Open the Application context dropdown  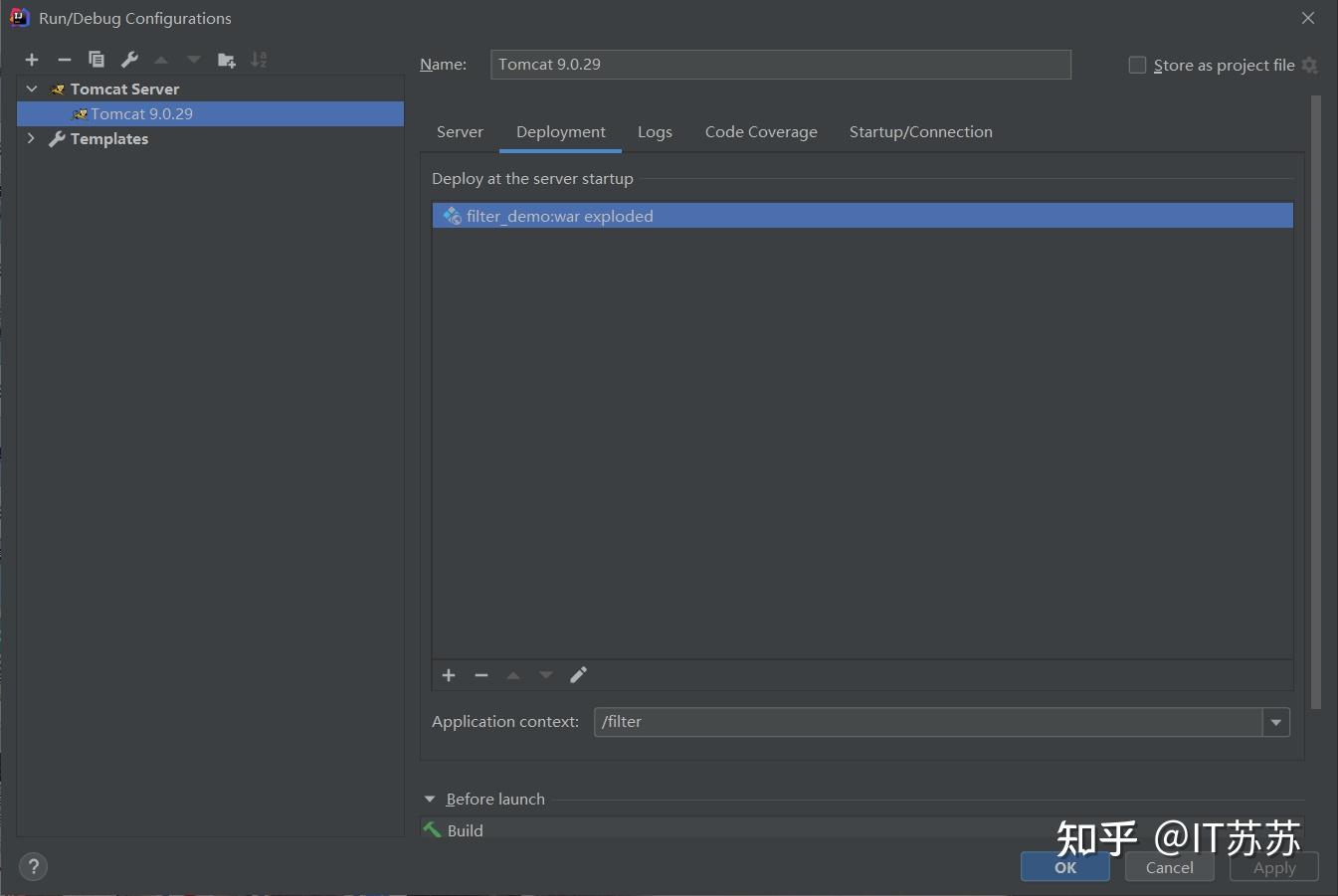coord(1275,722)
